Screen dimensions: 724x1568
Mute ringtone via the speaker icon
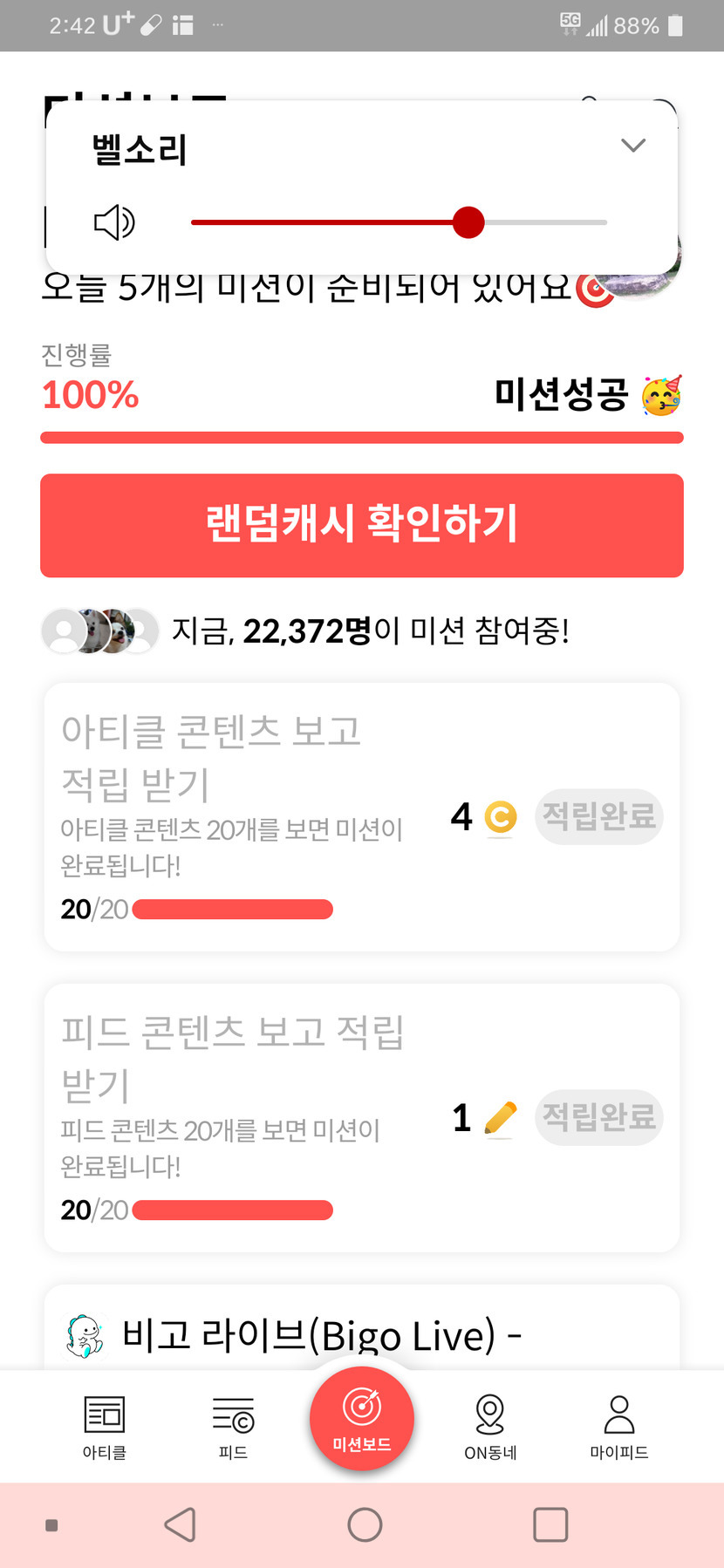coord(114,223)
